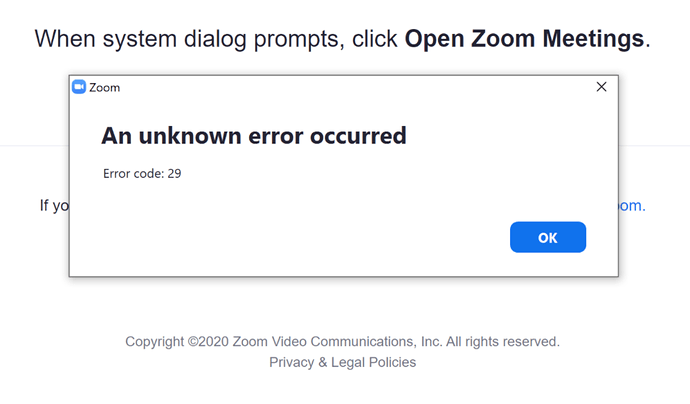Image resolution: width=690 pixels, height=404 pixels.
Task: Close the Zoom error dialog with X
Action: point(601,87)
